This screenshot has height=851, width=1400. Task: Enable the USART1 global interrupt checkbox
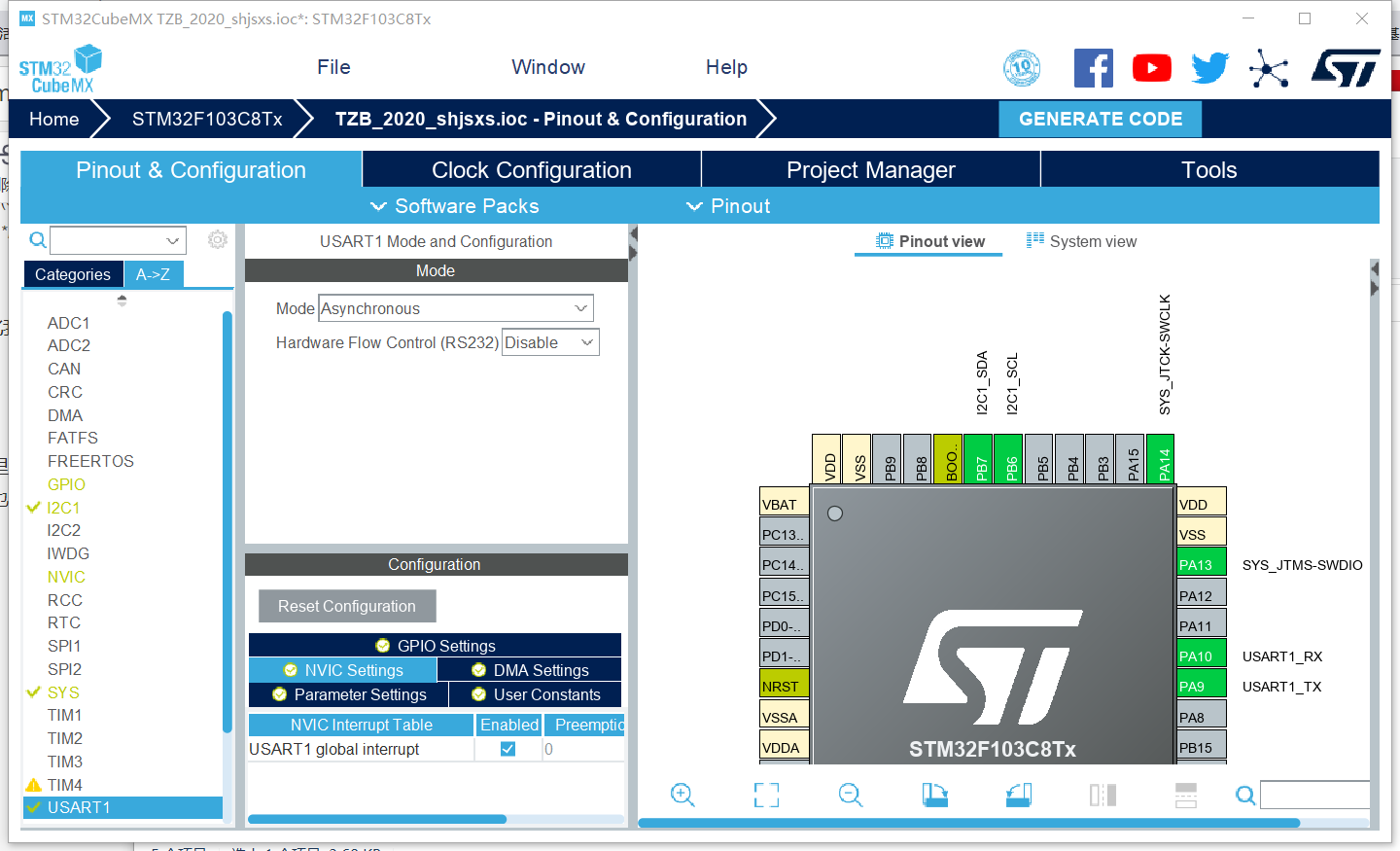pos(507,749)
